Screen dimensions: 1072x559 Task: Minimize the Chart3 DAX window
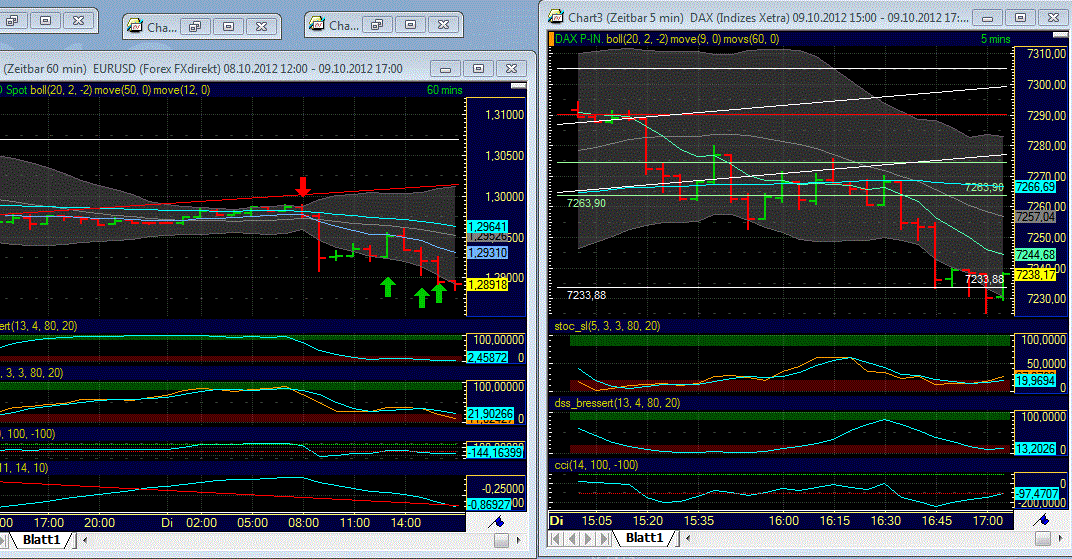988,17
